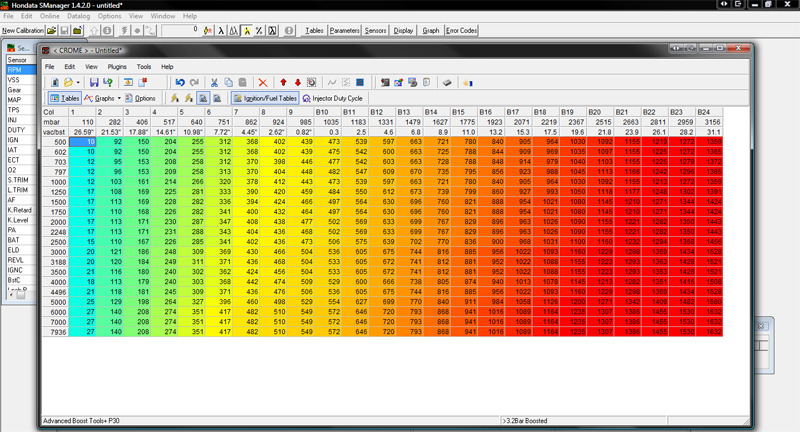
Task: Toggle the Ignition/Fuel Tables view button
Action: pos(264,99)
